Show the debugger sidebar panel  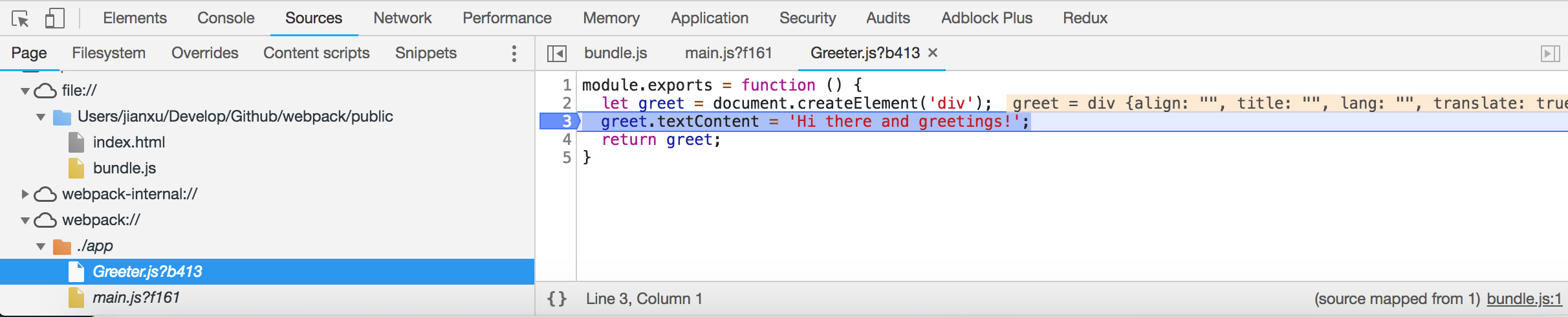click(x=1550, y=53)
